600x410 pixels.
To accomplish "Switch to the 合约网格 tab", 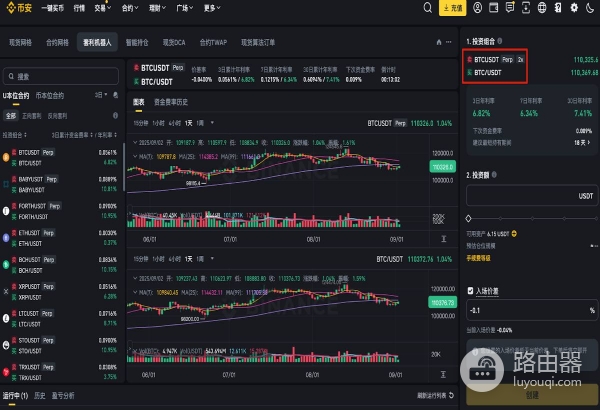I will (x=57, y=42).
